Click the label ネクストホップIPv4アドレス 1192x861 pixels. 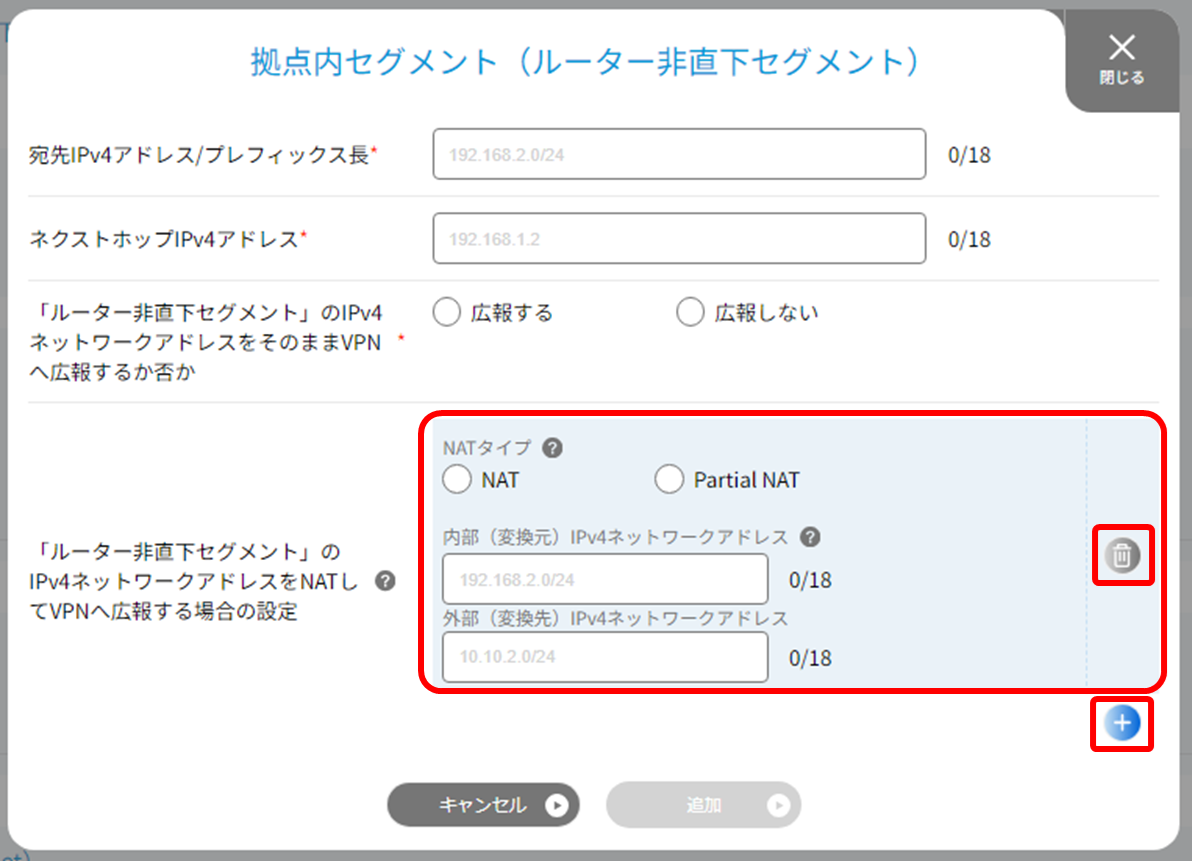click(163, 239)
